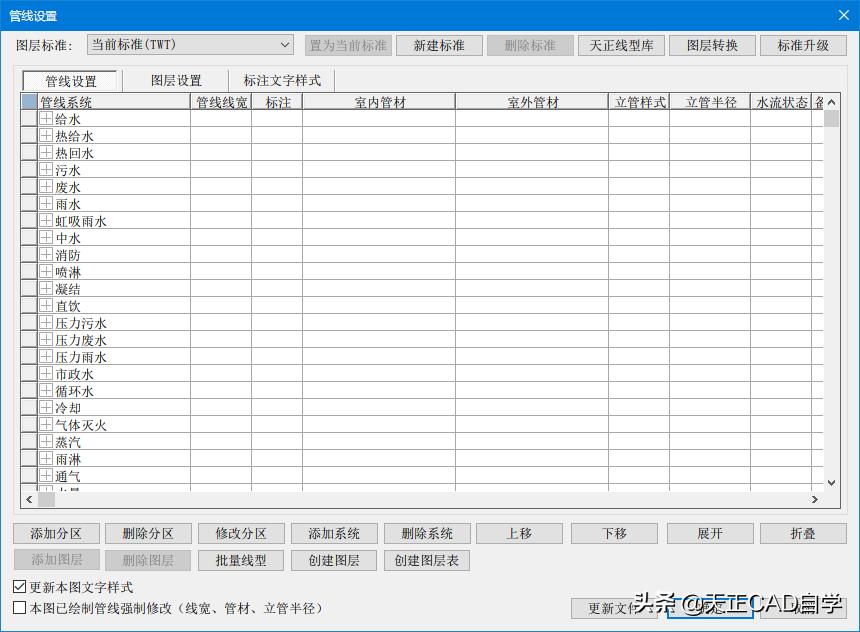Click 添加分区 to add a partition
This screenshot has height=632, width=860.
tap(55, 533)
